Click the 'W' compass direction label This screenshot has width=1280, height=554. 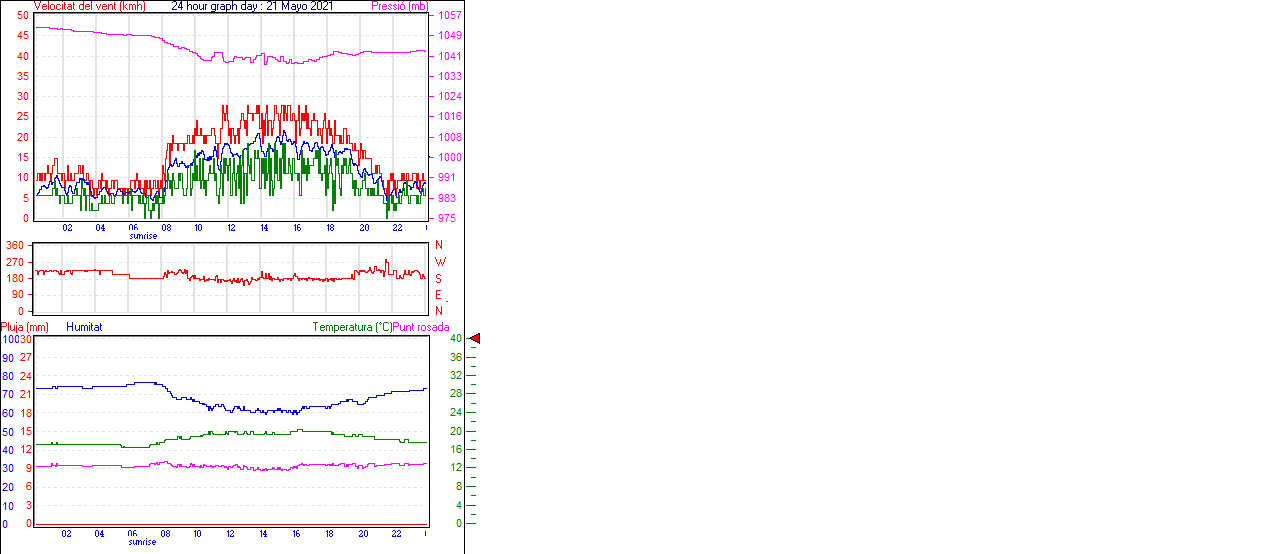click(440, 262)
